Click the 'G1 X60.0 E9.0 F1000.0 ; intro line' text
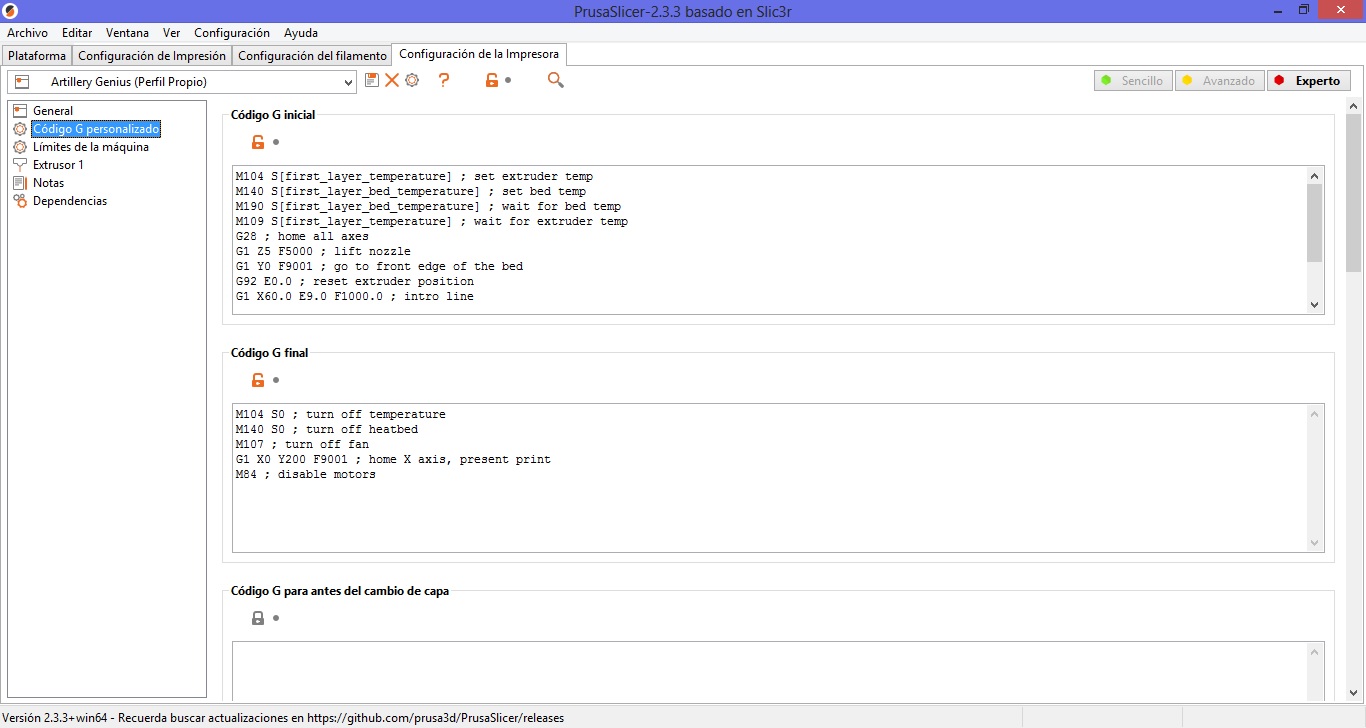Viewport: 1366px width, 728px height. (x=355, y=296)
